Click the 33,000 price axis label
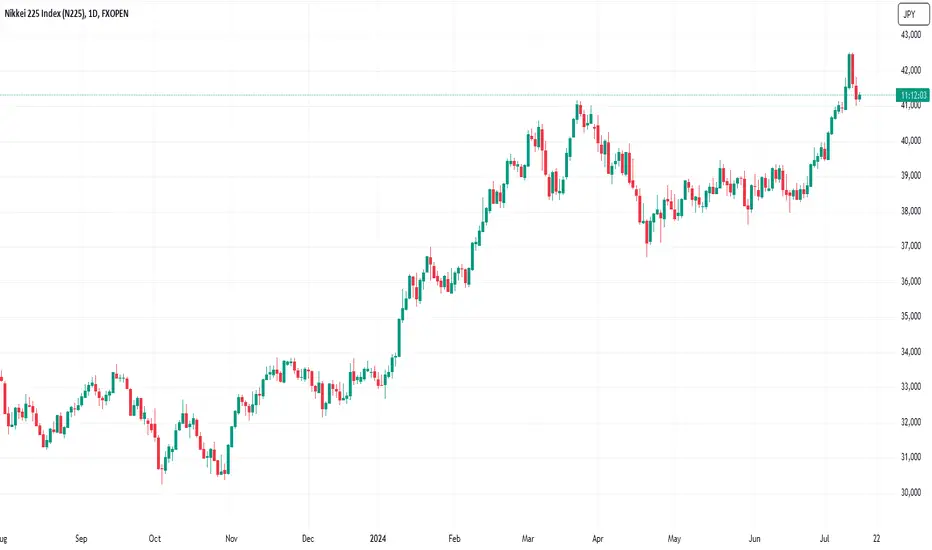 911,386
